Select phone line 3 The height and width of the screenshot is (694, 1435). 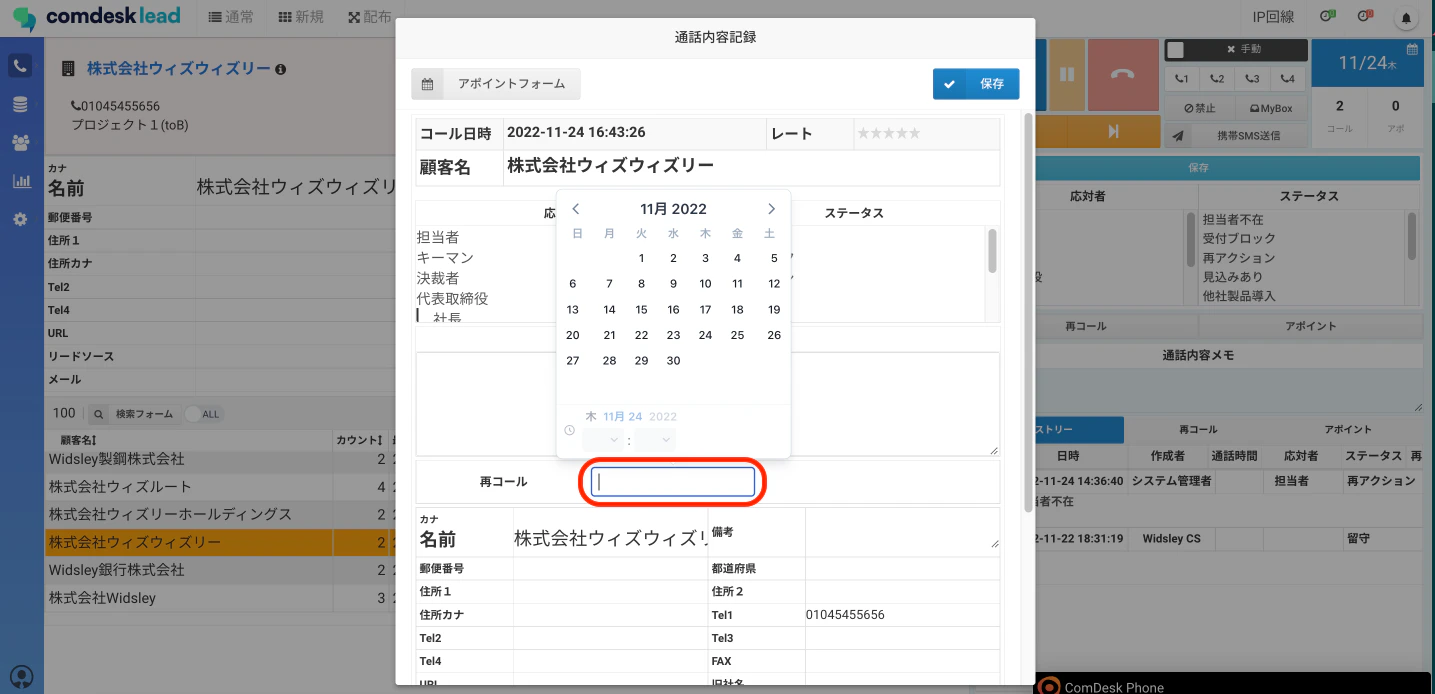[x=1253, y=79]
